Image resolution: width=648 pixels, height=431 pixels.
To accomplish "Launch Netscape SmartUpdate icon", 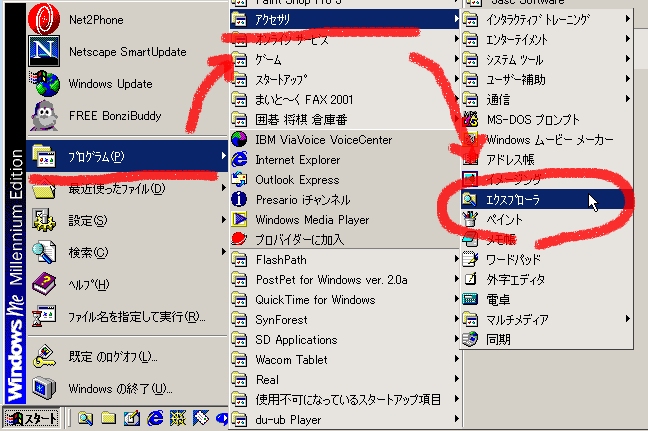I will (44, 51).
